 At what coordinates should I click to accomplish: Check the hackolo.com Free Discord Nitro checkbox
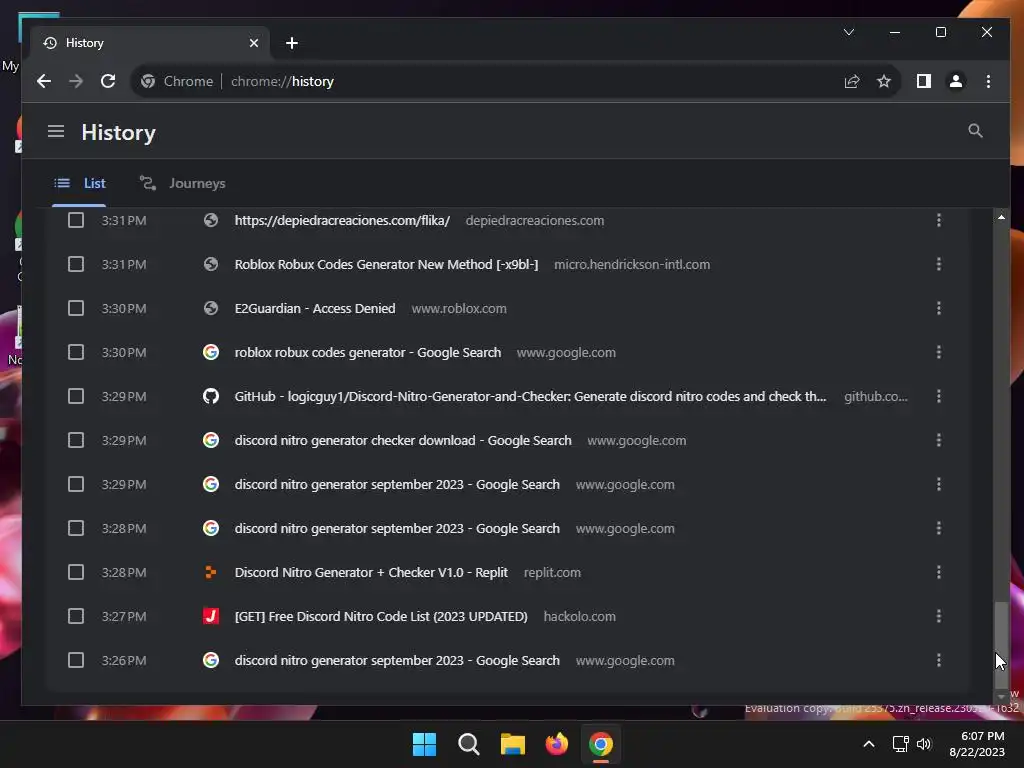pyautogui.click(x=76, y=616)
